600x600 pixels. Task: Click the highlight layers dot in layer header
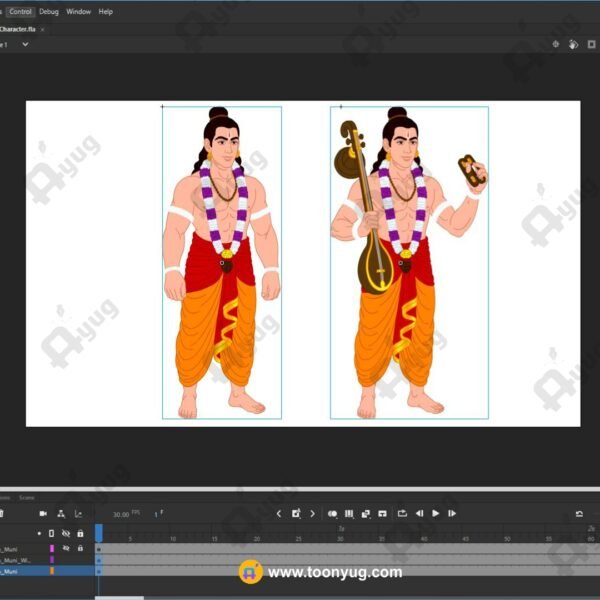[39, 533]
